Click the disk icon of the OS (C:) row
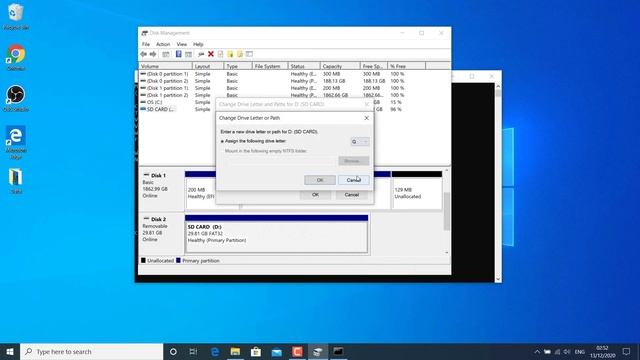Image resolution: width=640 pixels, height=360 pixels. [x=143, y=102]
